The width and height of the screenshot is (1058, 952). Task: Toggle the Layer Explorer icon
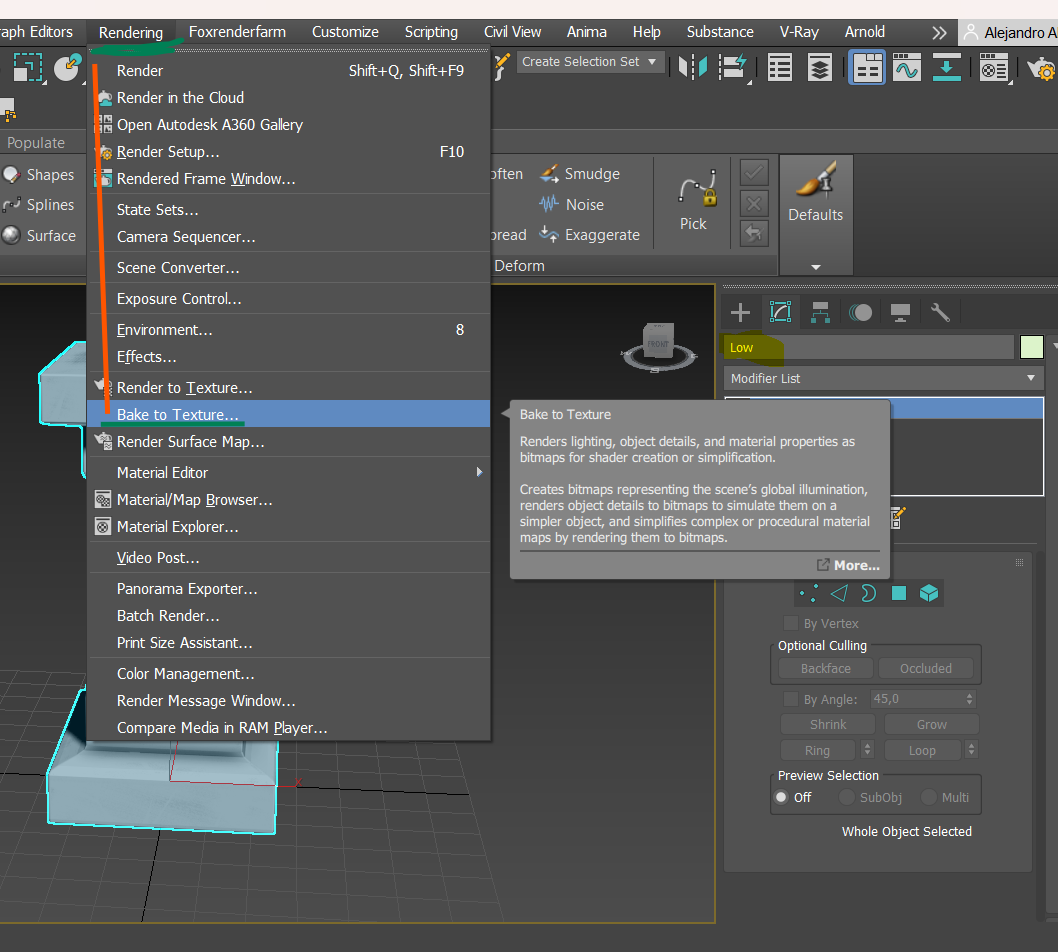(x=820, y=68)
